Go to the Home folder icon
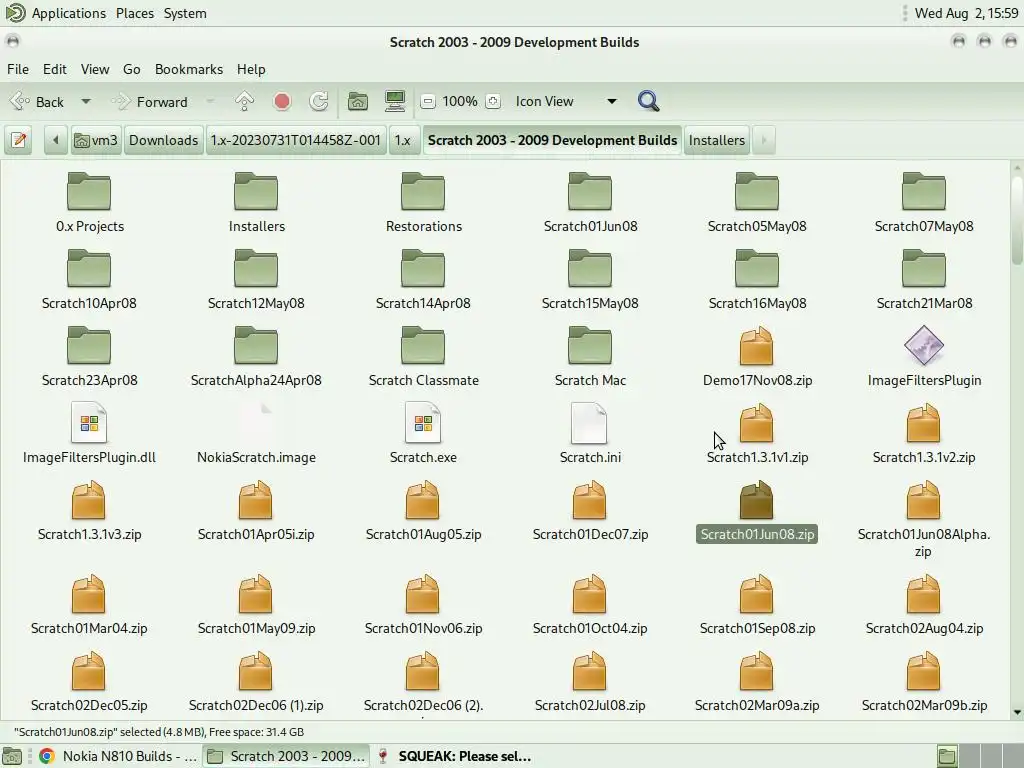This screenshot has width=1024, height=768. (357, 101)
